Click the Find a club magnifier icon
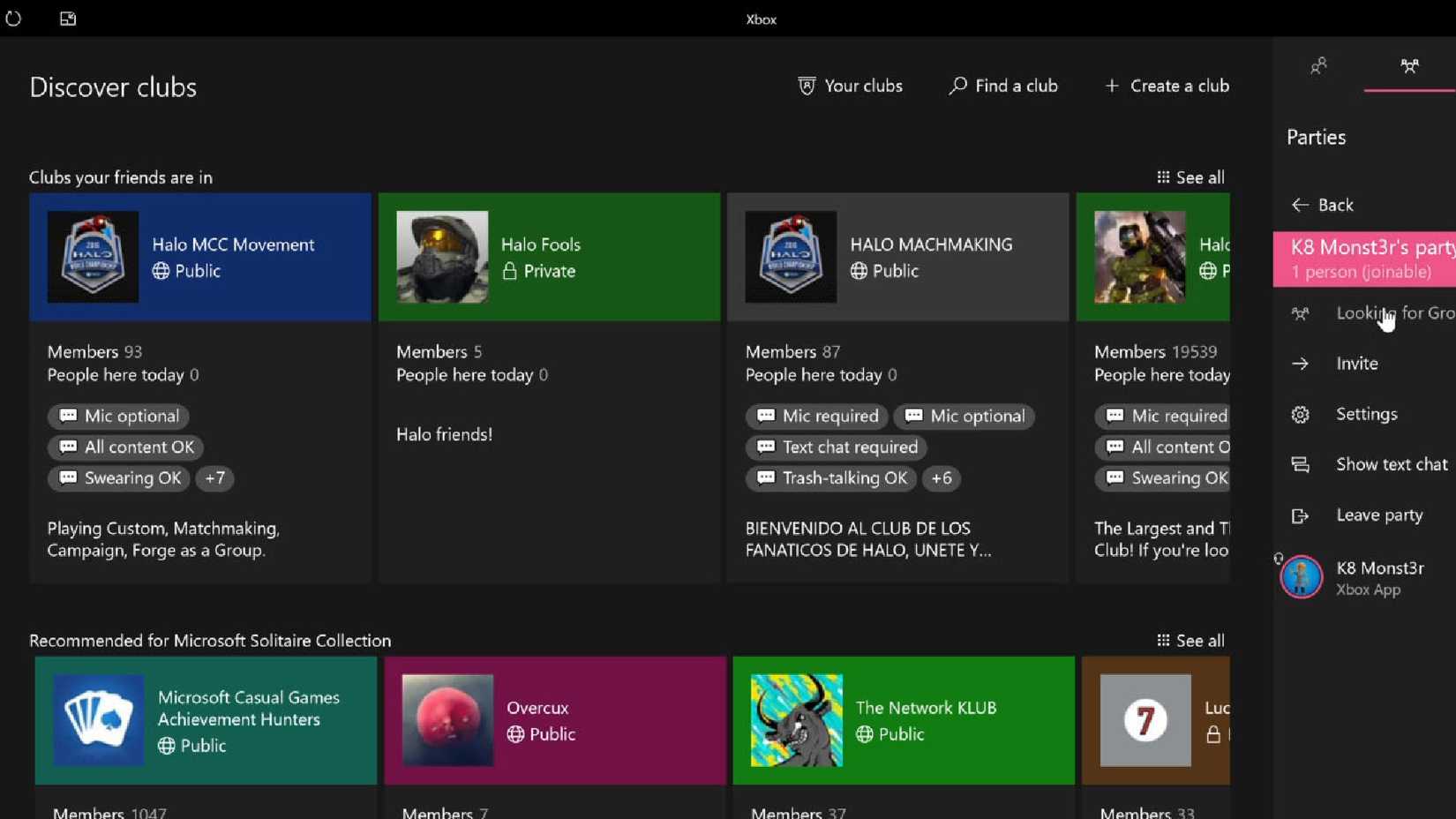Screen dimensions: 1456x819 (956, 86)
